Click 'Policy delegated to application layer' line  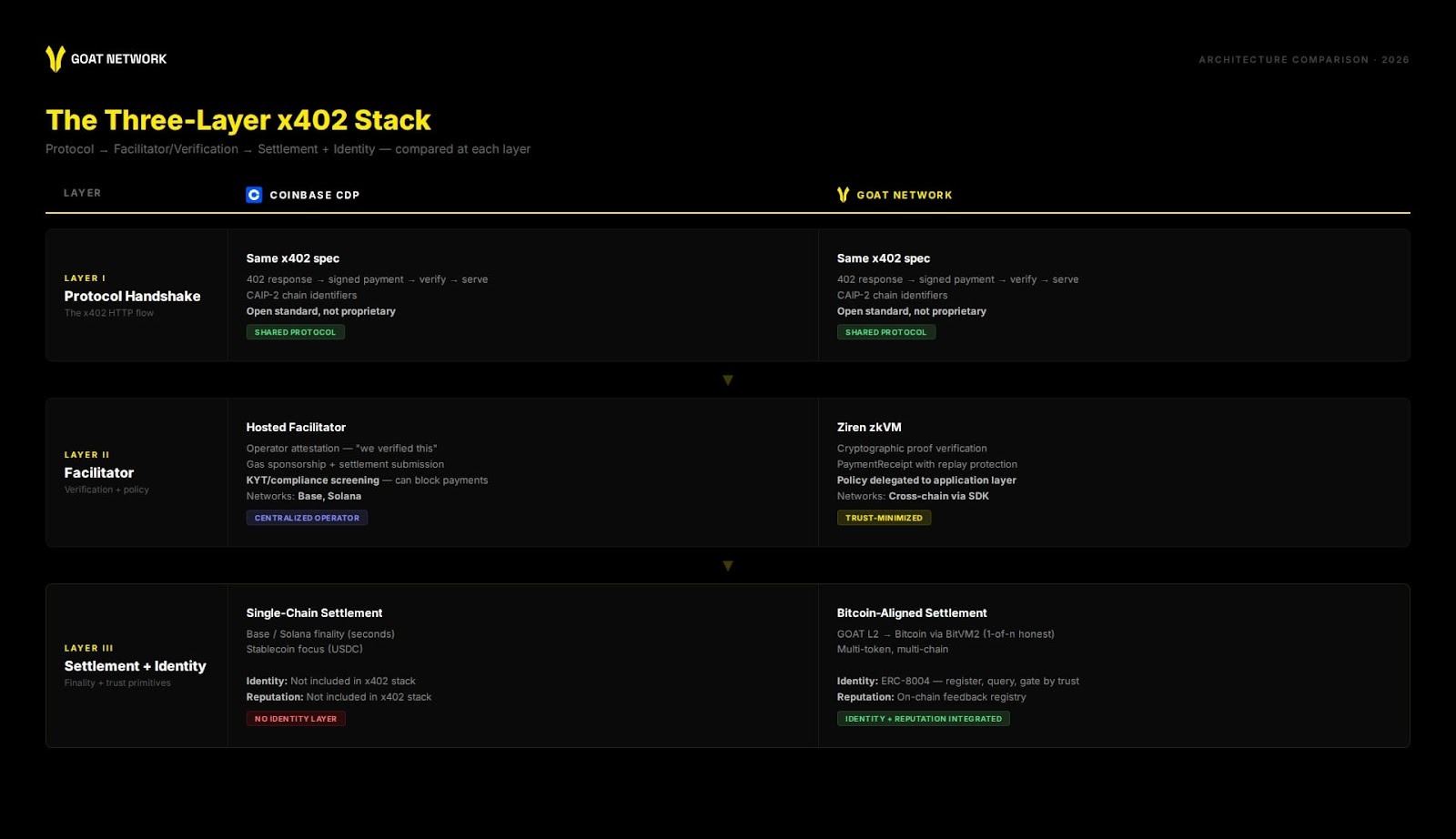point(926,480)
